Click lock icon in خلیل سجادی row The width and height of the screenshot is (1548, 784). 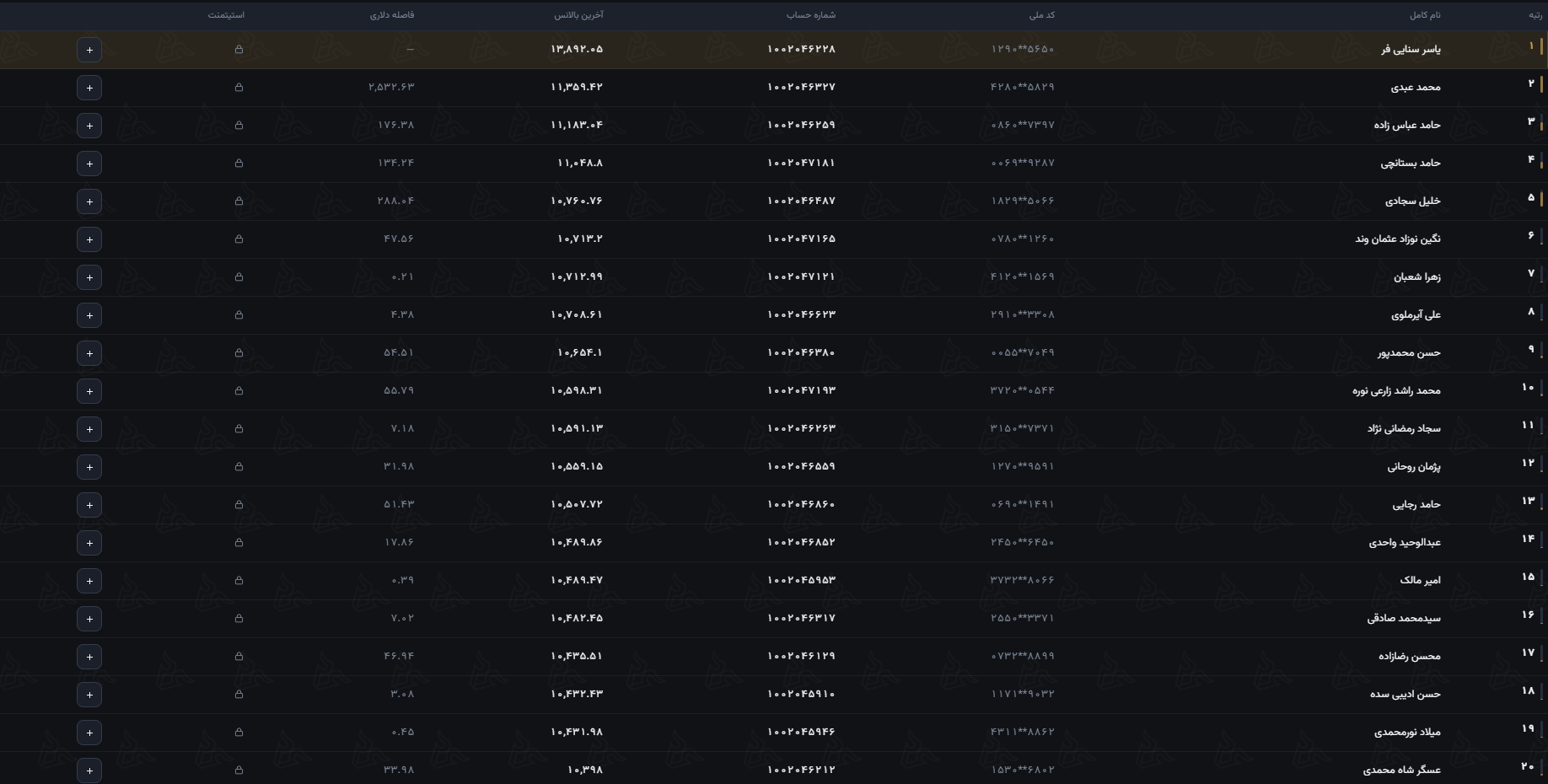(x=239, y=201)
